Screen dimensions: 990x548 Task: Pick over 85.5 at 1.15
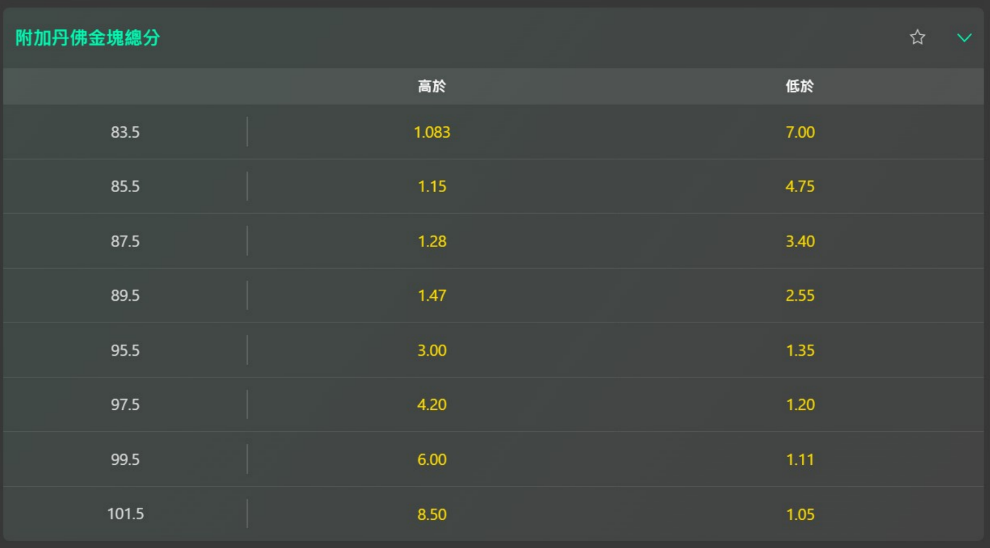point(432,186)
